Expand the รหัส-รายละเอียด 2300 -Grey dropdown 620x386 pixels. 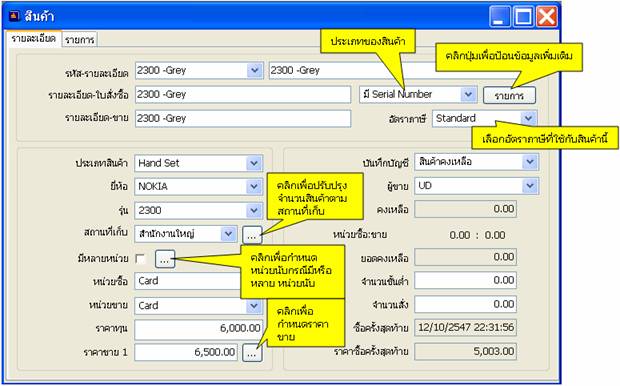pyautogui.click(x=255, y=70)
